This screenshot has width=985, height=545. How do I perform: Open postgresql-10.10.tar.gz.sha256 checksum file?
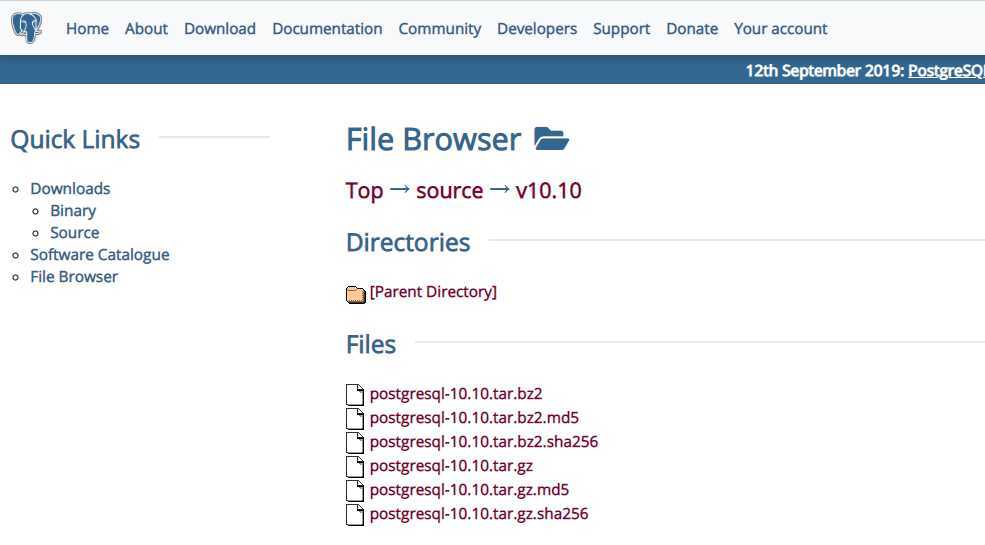[479, 514]
